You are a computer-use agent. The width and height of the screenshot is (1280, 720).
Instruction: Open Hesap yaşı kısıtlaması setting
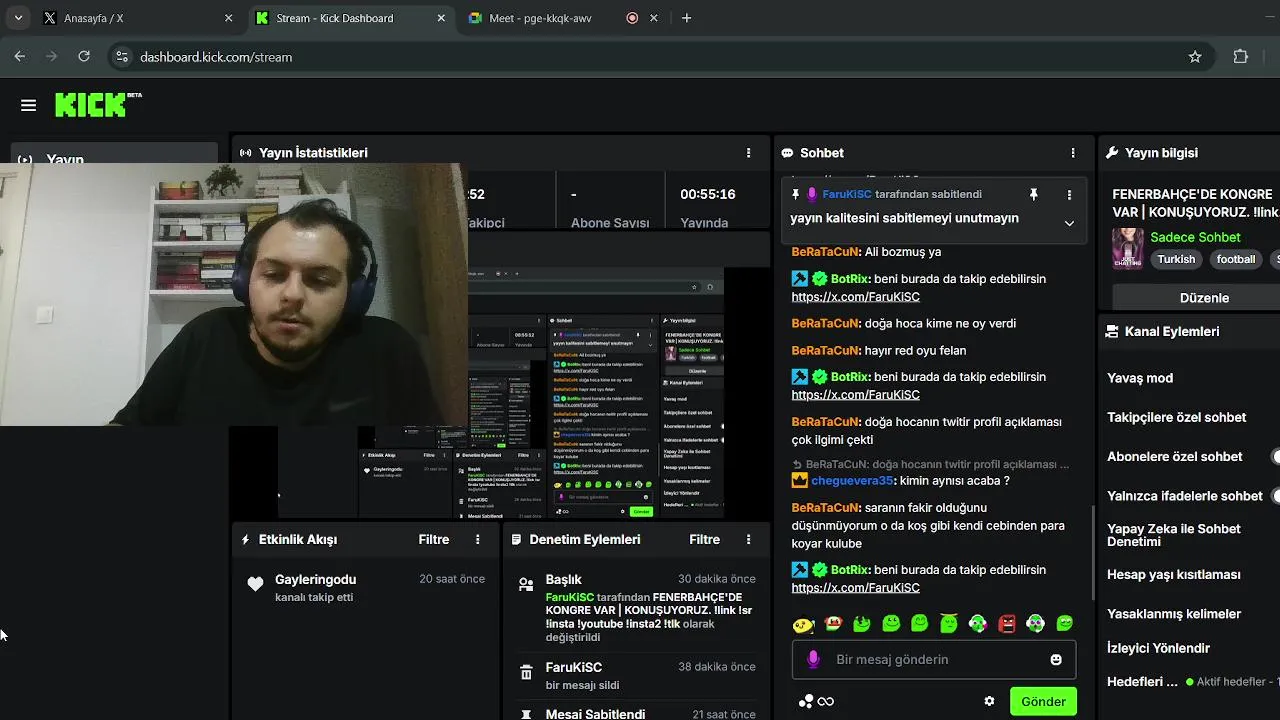1174,574
